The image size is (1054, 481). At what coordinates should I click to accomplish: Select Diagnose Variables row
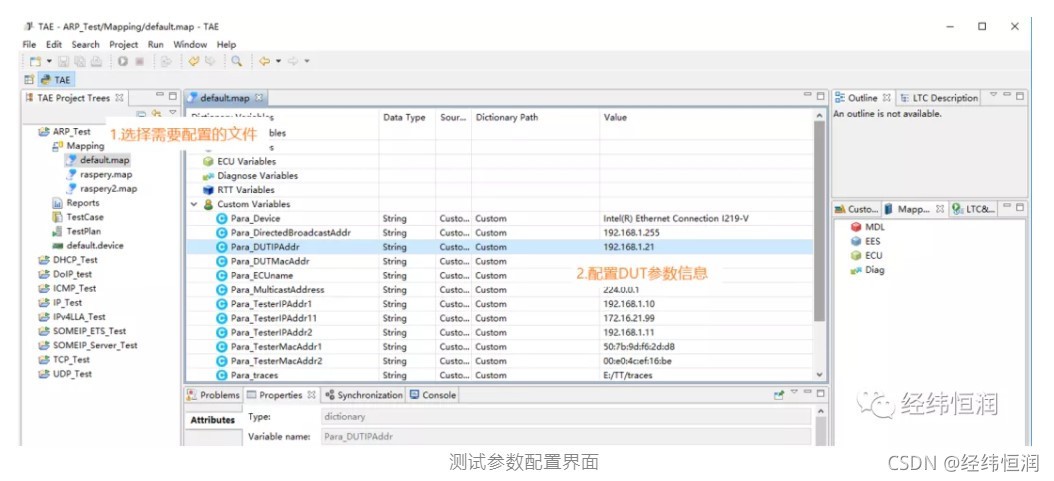click(x=500, y=175)
